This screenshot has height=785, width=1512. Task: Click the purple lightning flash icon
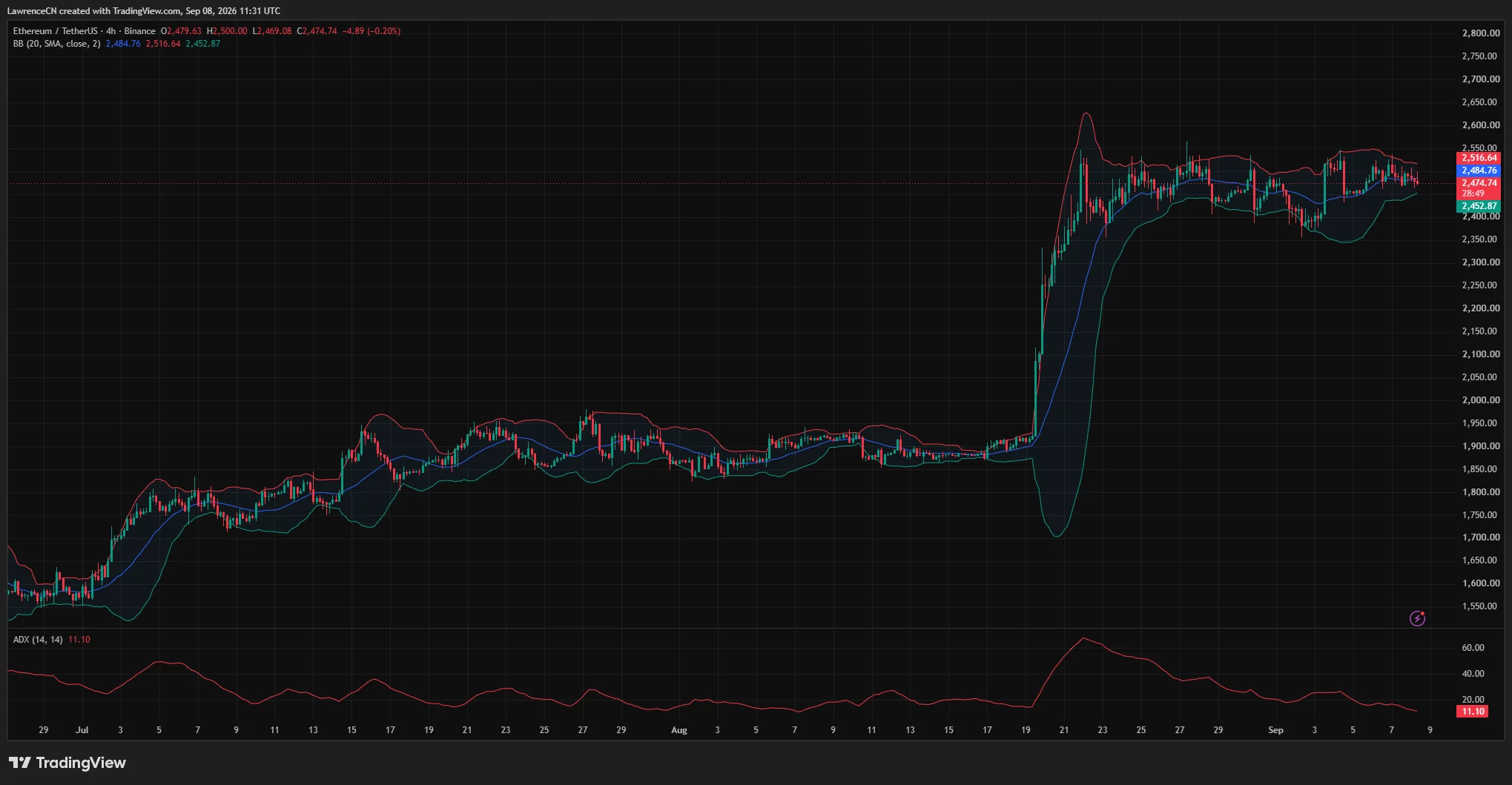click(x=1417, y=618)
